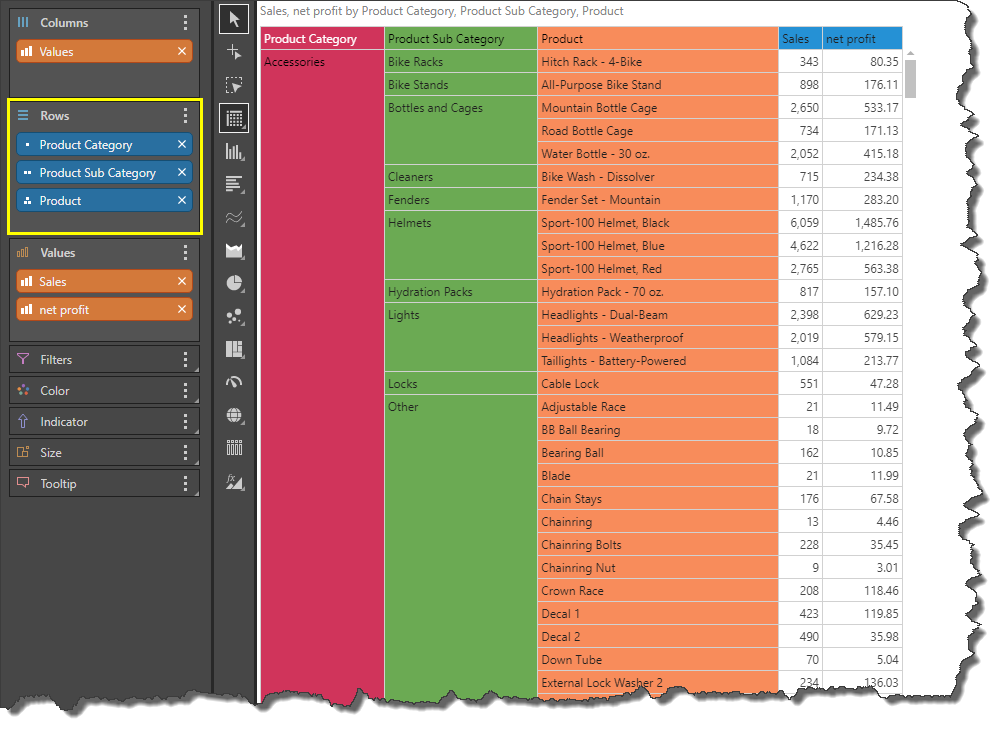1003x730 pixels.
Task: Click the grid vertical scrollbar
Action: (911, 78)
